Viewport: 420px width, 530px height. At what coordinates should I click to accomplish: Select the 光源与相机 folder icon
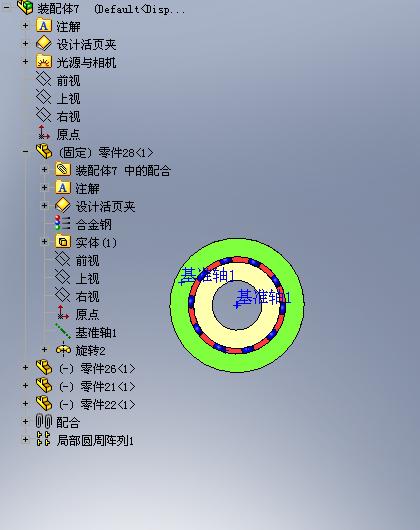pyautogui.click(x=44, y=62)
